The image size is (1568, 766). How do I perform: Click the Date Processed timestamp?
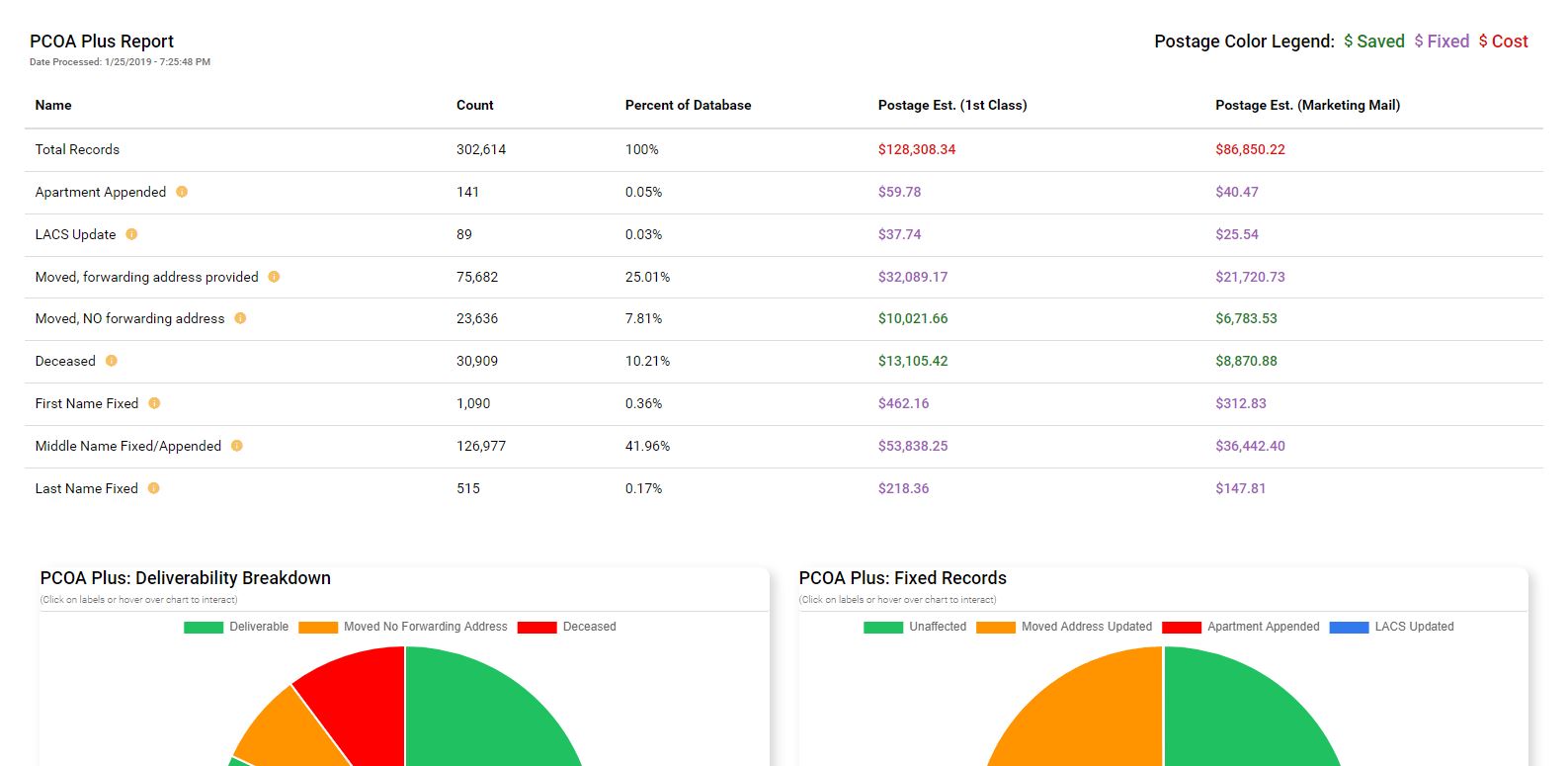[120, 62]
